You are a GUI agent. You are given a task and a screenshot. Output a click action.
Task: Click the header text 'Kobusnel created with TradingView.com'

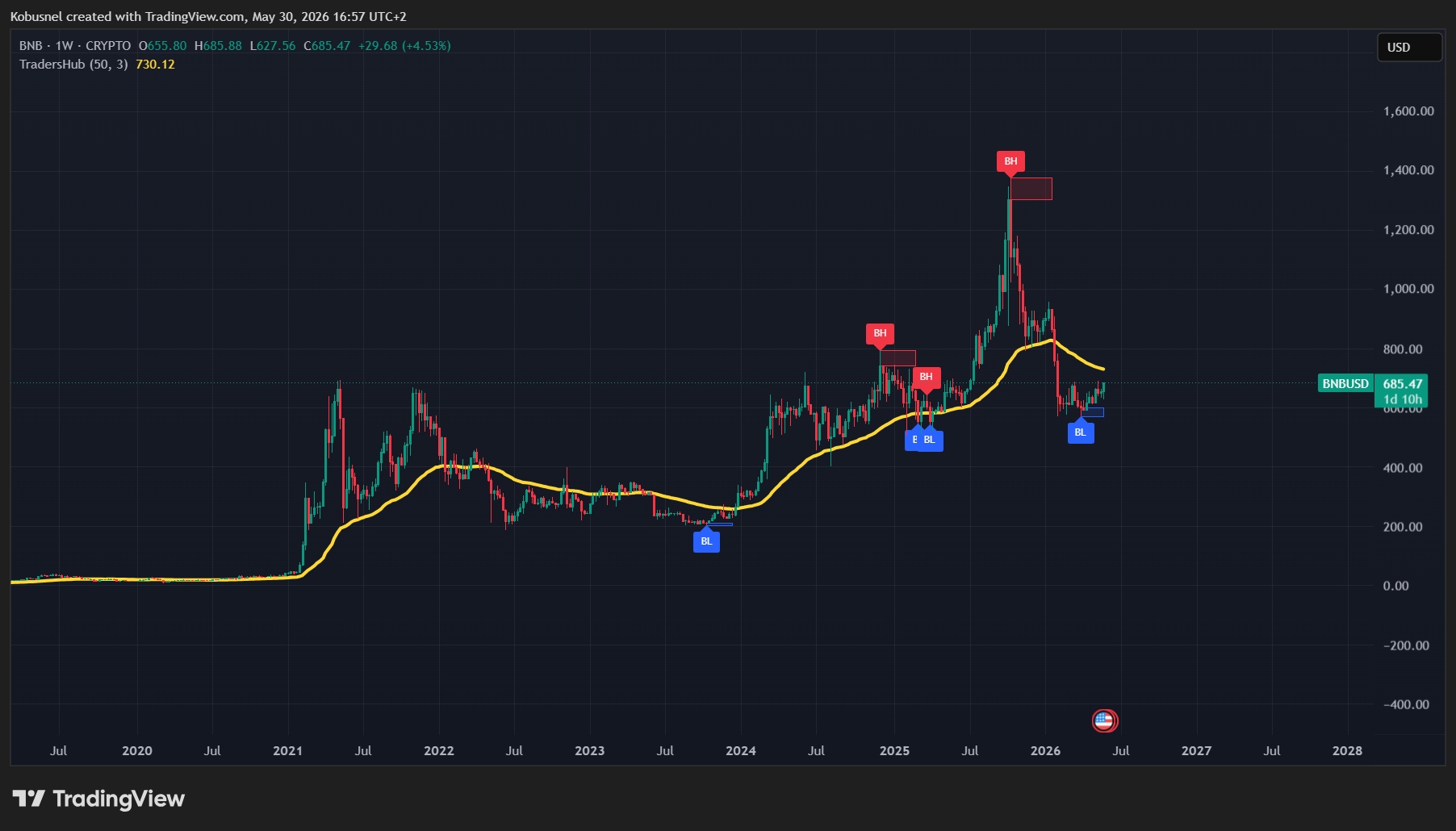point(128,16)
